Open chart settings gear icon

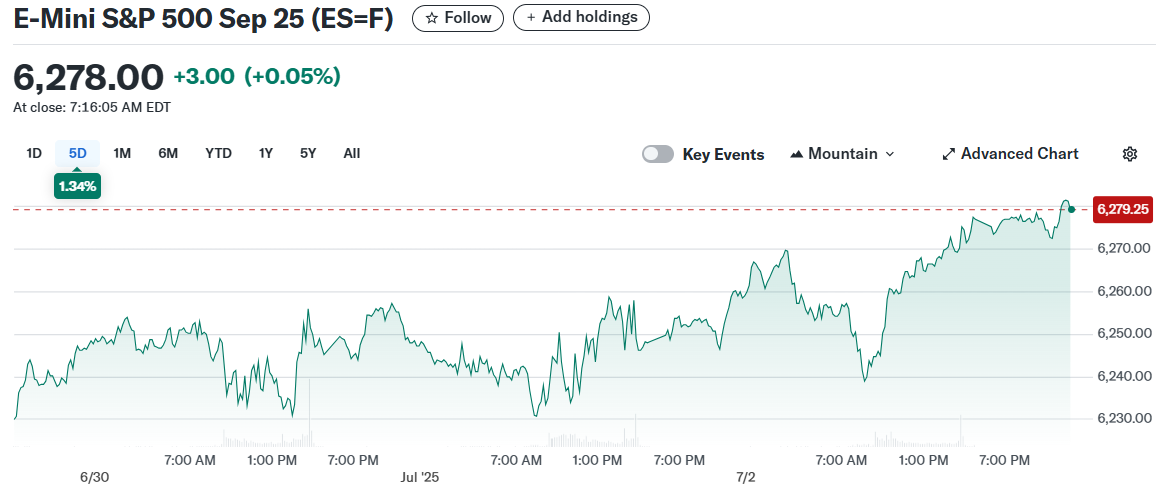coord(1129,154)
